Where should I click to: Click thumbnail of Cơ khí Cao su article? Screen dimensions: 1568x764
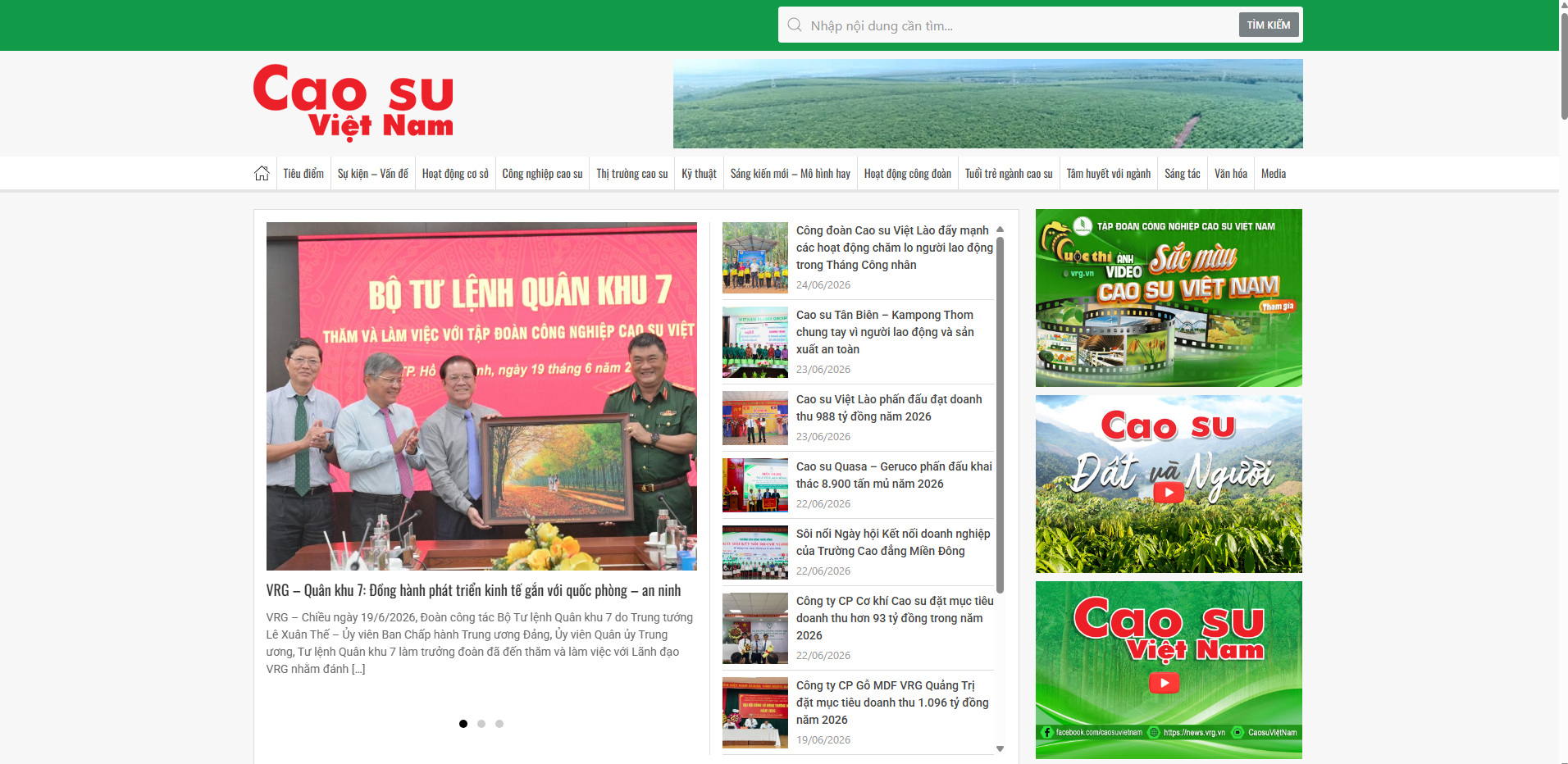(x=755, y=628)
